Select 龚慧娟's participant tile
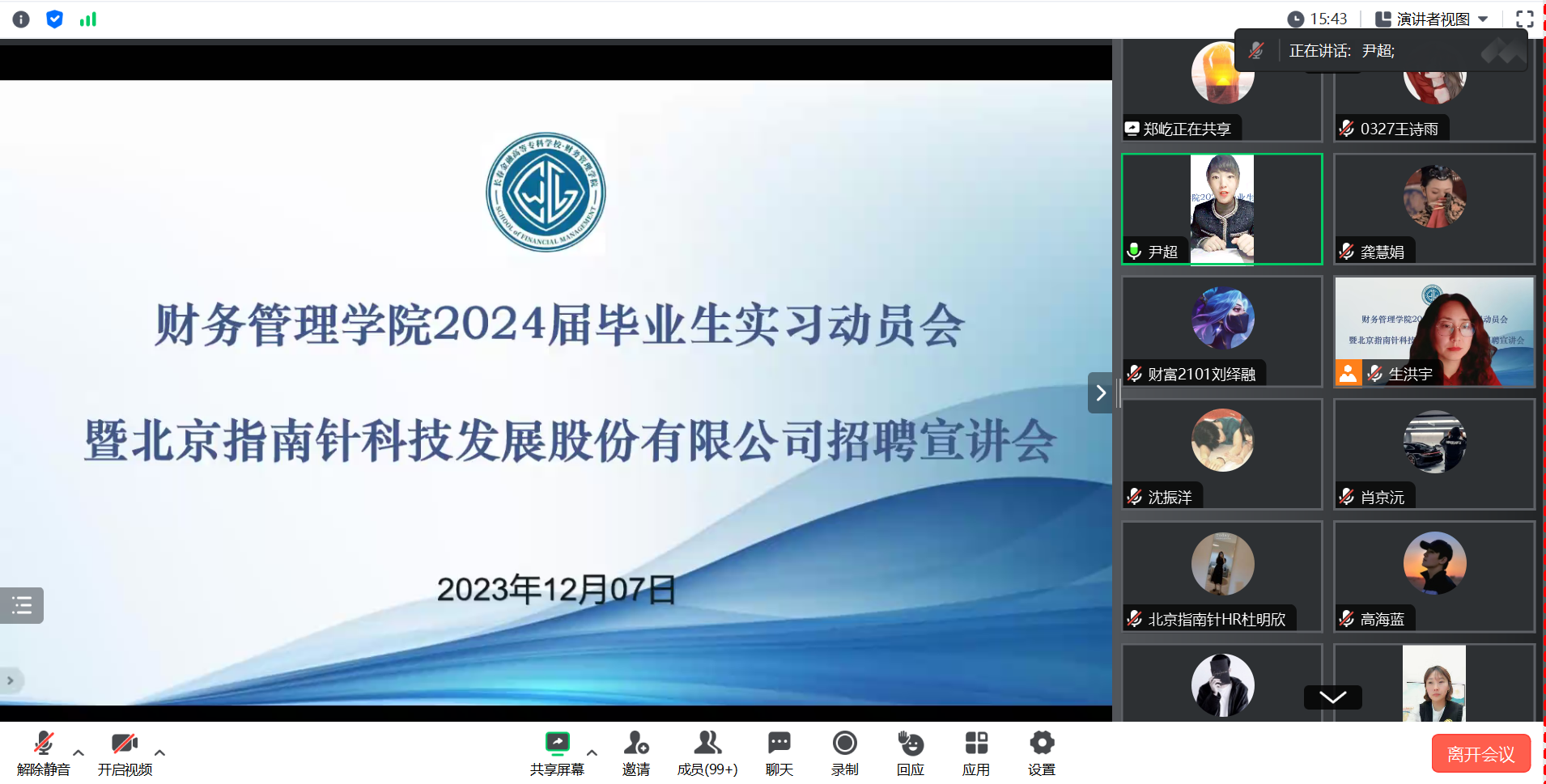Viewport: 1546px width, 784px height. click(x=1434, y=209)
